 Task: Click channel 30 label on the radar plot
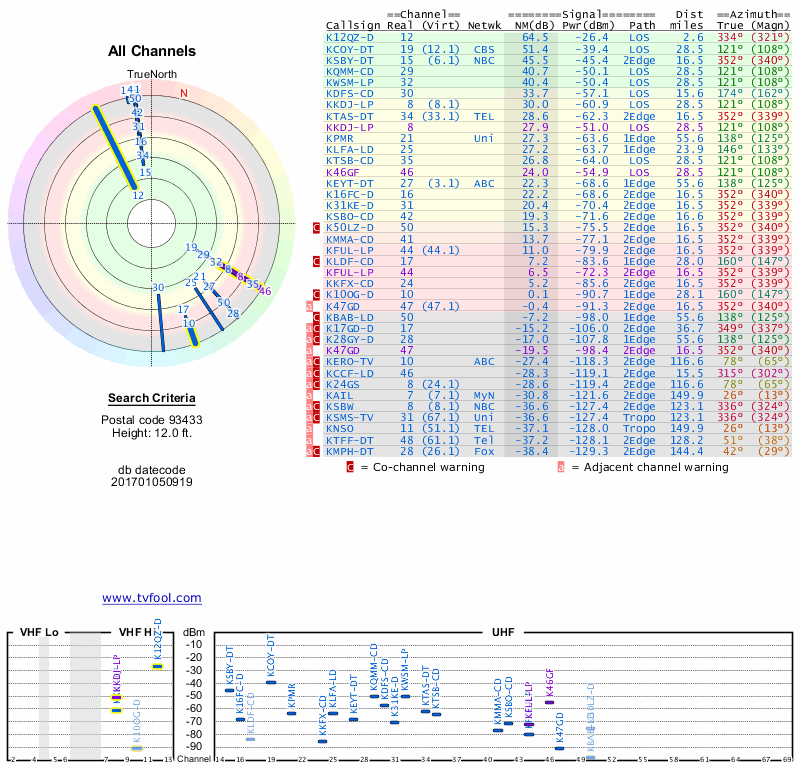(158, 288)
